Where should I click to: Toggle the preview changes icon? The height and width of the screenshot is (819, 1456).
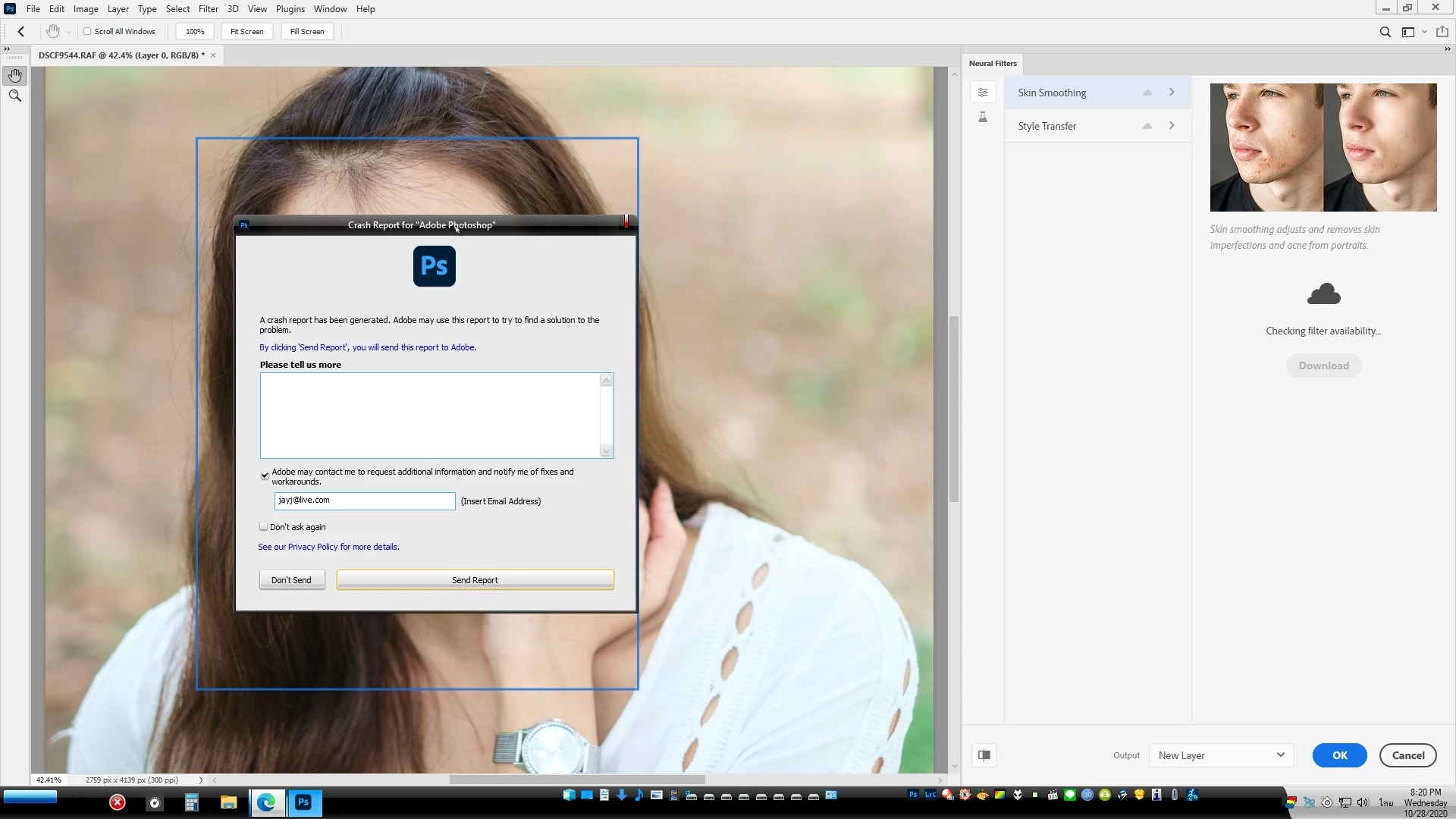984,755
